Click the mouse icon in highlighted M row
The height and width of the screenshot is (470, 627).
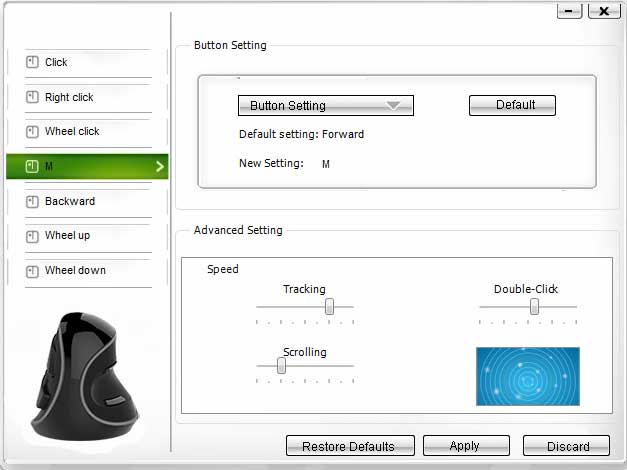click(x=32, y=166)
